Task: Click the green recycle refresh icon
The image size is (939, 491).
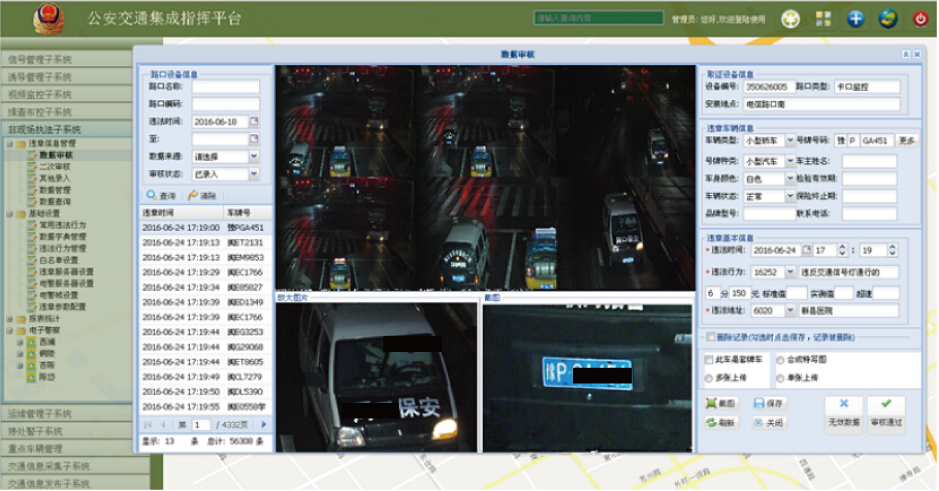Action: (x=791, y=18)
